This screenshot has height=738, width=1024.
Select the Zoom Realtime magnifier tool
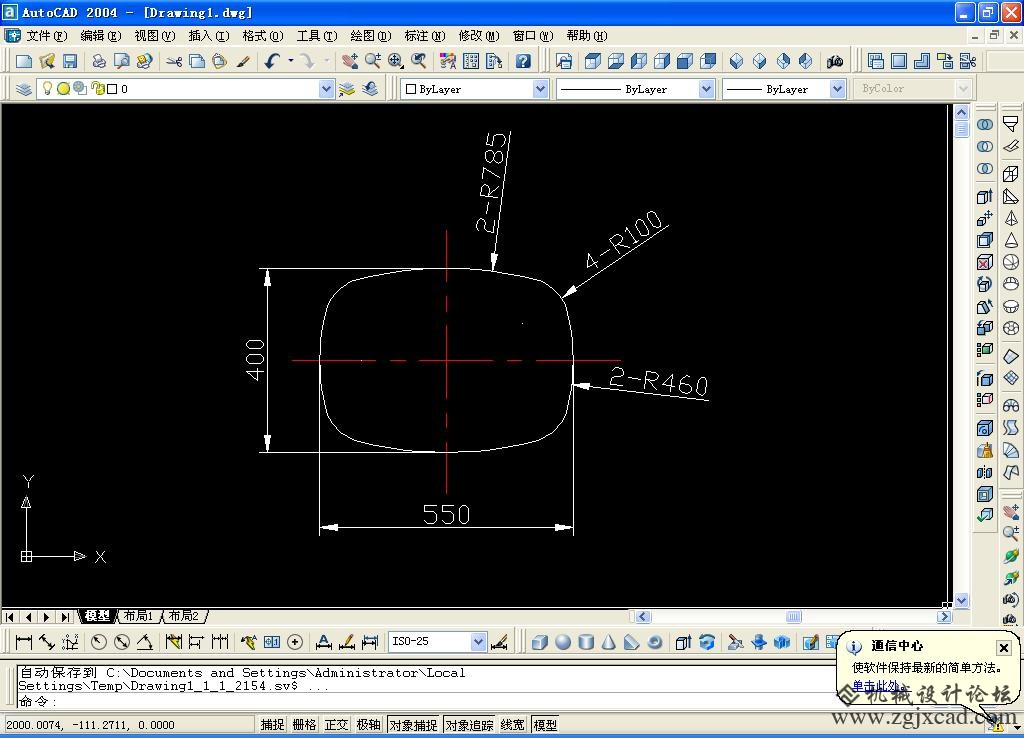click(x=373, y=61)
